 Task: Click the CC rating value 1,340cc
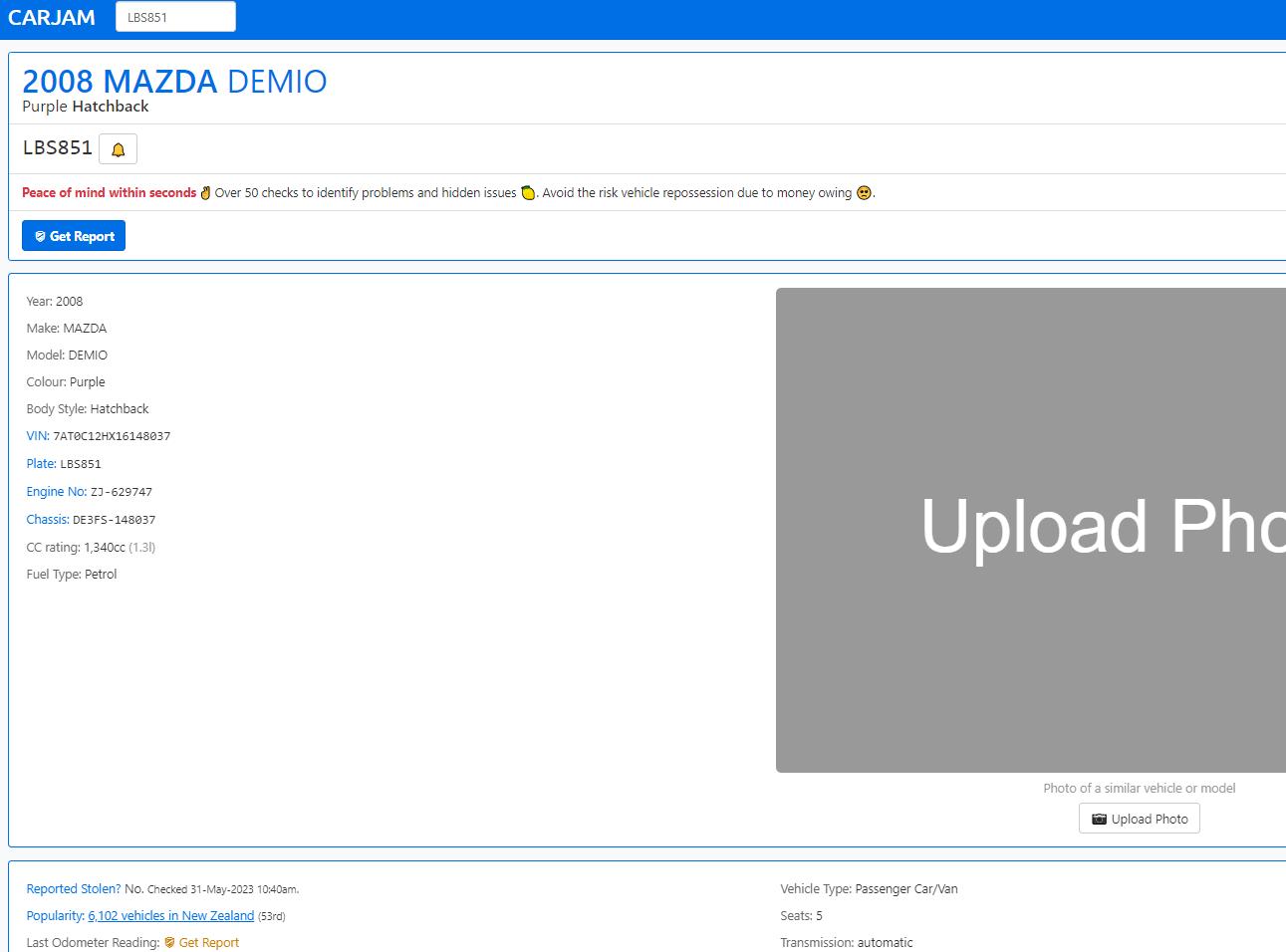[105, 548]
